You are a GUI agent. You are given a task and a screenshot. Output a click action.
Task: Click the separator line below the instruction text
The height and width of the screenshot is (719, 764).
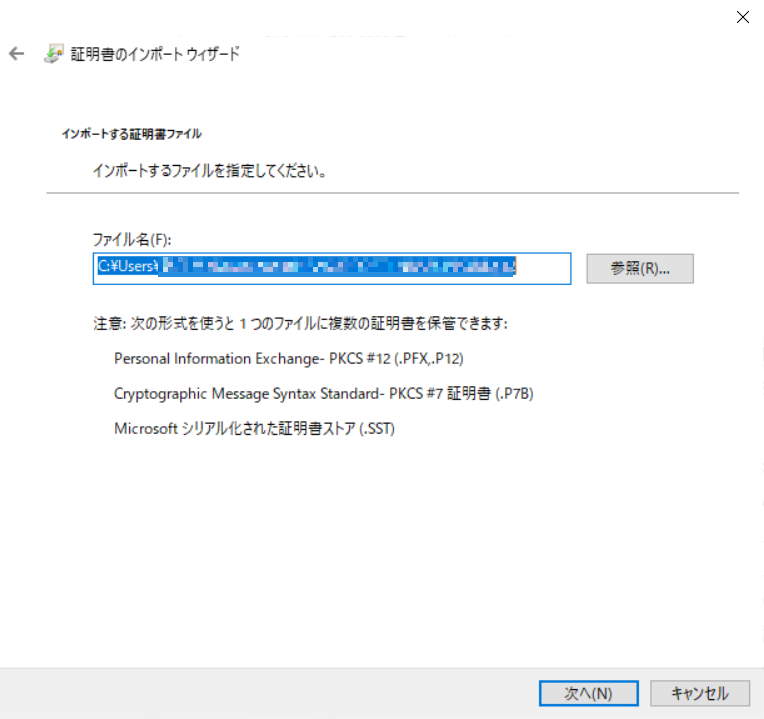coord(392,192)
